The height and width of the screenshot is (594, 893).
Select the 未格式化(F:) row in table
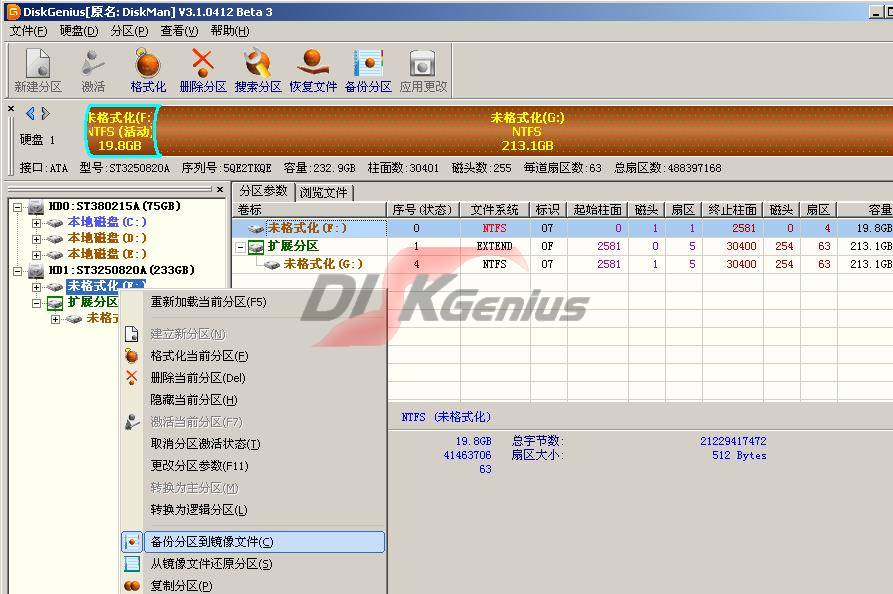coord(562,228)
